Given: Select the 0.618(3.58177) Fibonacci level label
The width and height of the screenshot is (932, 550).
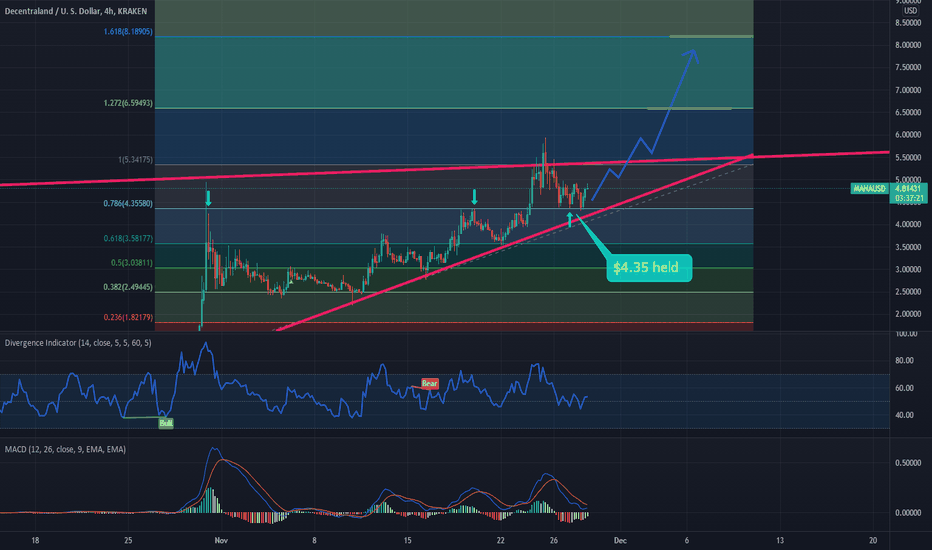Looking at the screenshot, I should click(x=128, y=238).
